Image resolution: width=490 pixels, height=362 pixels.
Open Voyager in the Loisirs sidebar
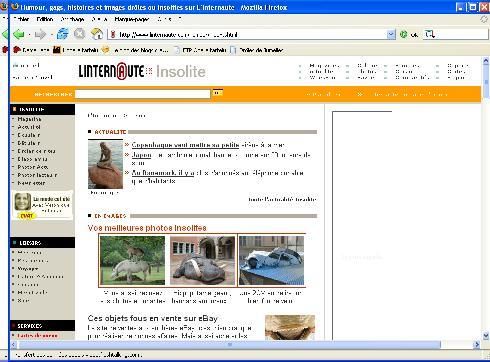click(28, 268)
